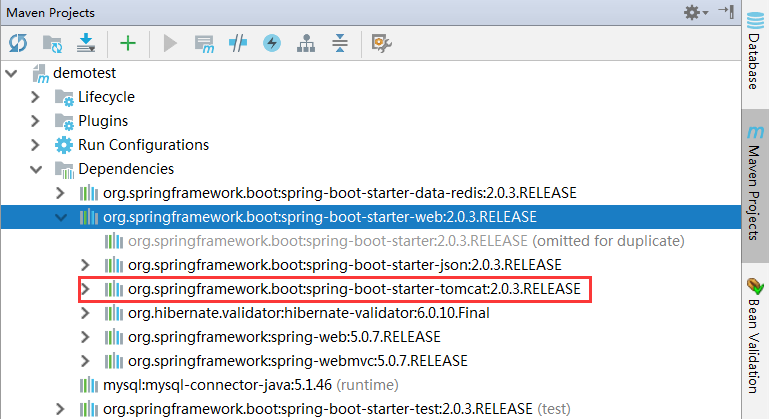769x419 pixels.
Task: Collapse demotest project node
Action: tap(11, 74)
